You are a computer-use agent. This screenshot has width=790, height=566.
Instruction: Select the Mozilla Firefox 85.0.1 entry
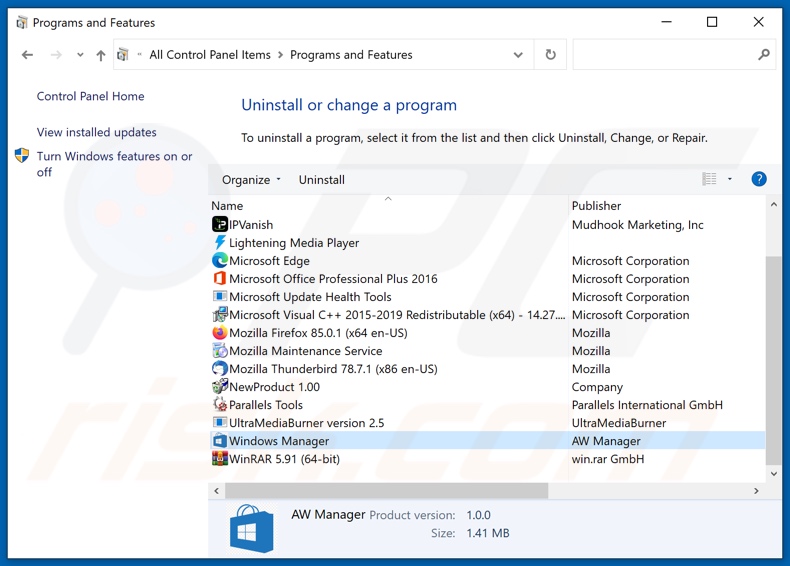click(x=318, y=333)
